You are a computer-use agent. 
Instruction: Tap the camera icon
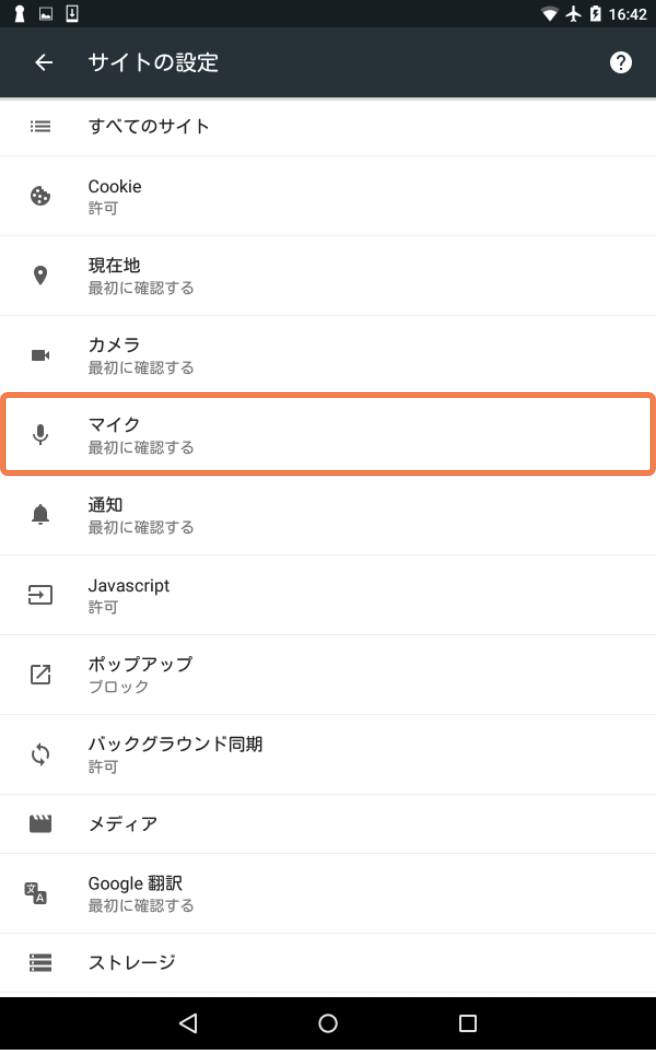coord(40,355)
